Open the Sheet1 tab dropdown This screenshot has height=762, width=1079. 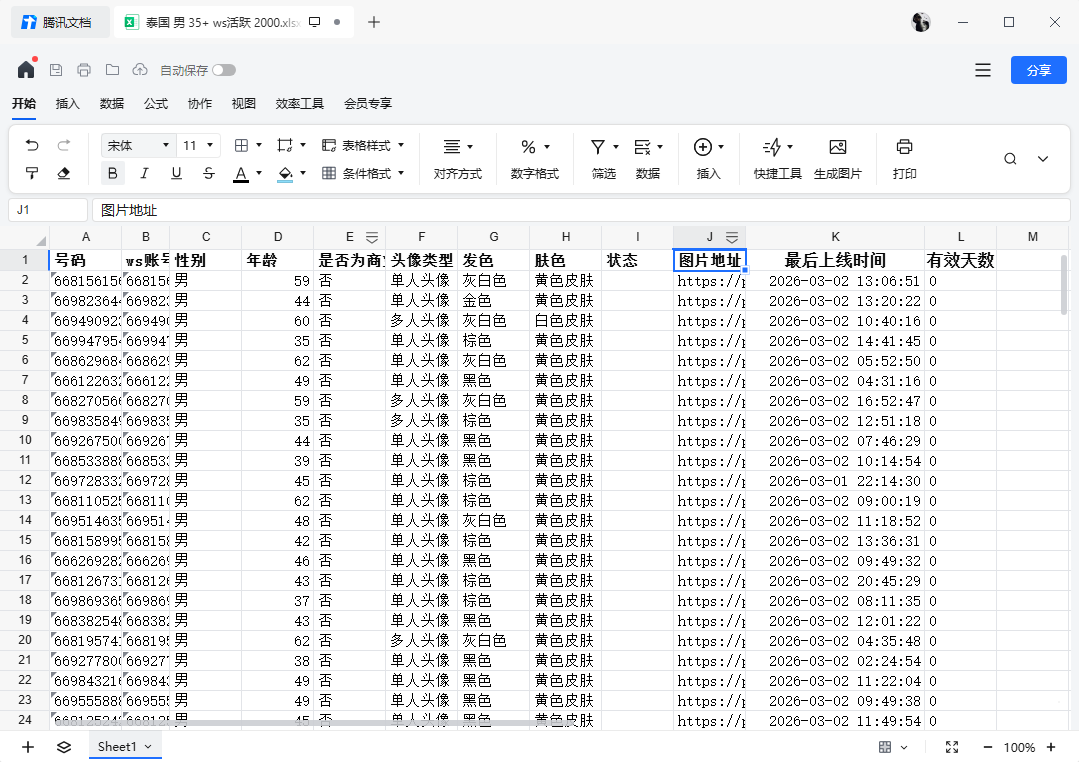pyautogui.click(x=146, y=746)
